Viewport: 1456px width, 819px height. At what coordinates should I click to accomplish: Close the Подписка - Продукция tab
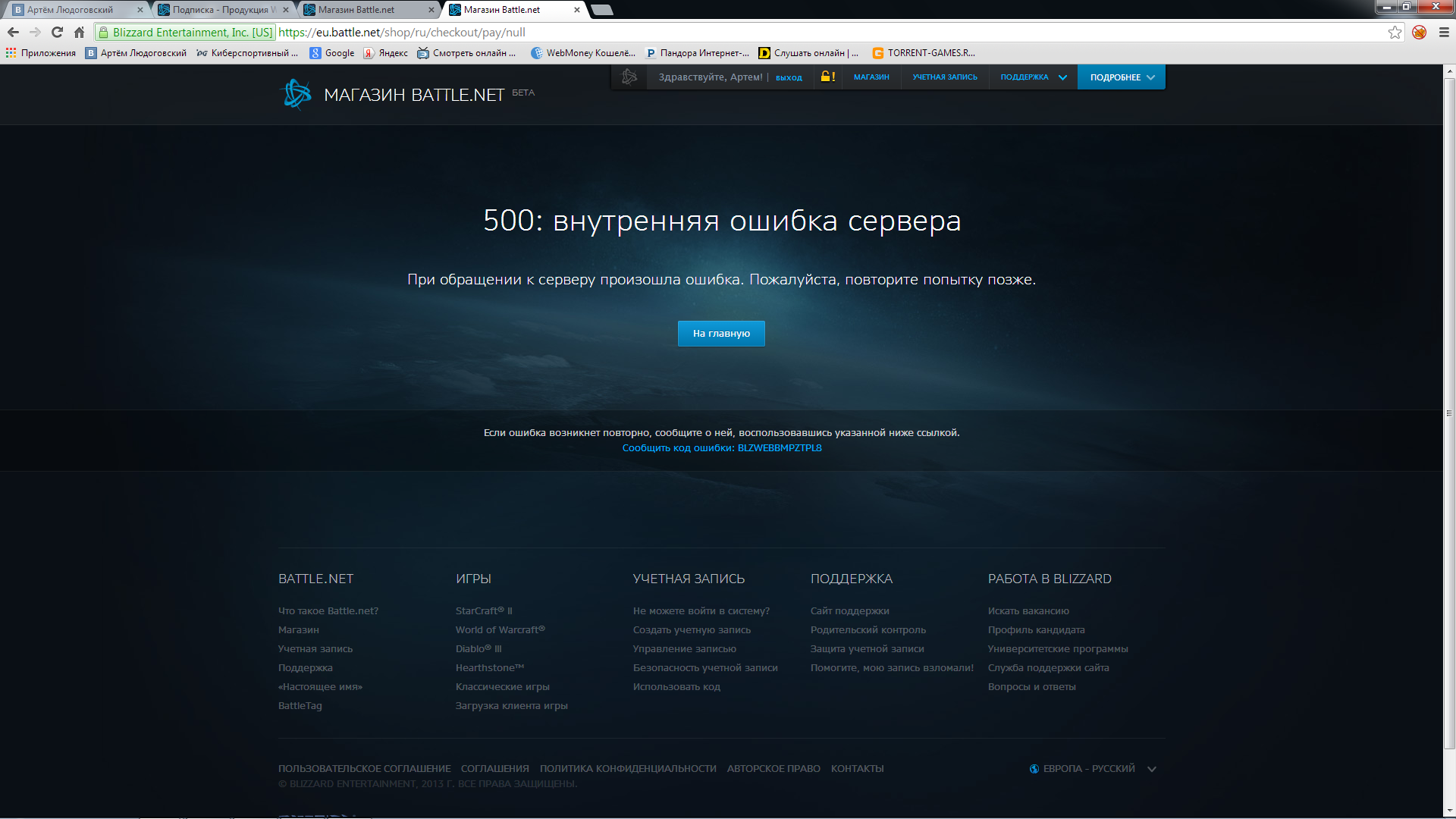[286, 10]
